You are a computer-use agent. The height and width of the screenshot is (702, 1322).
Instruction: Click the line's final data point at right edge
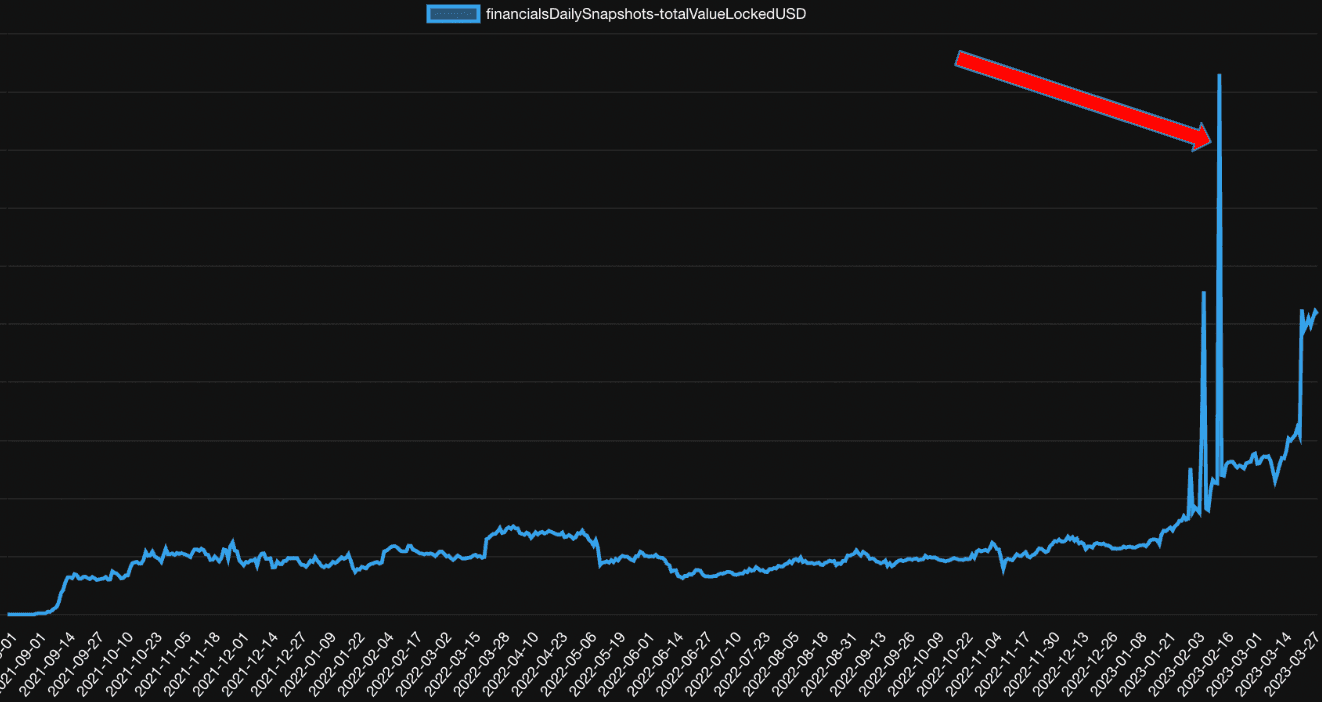click(x=1316, y=312)
